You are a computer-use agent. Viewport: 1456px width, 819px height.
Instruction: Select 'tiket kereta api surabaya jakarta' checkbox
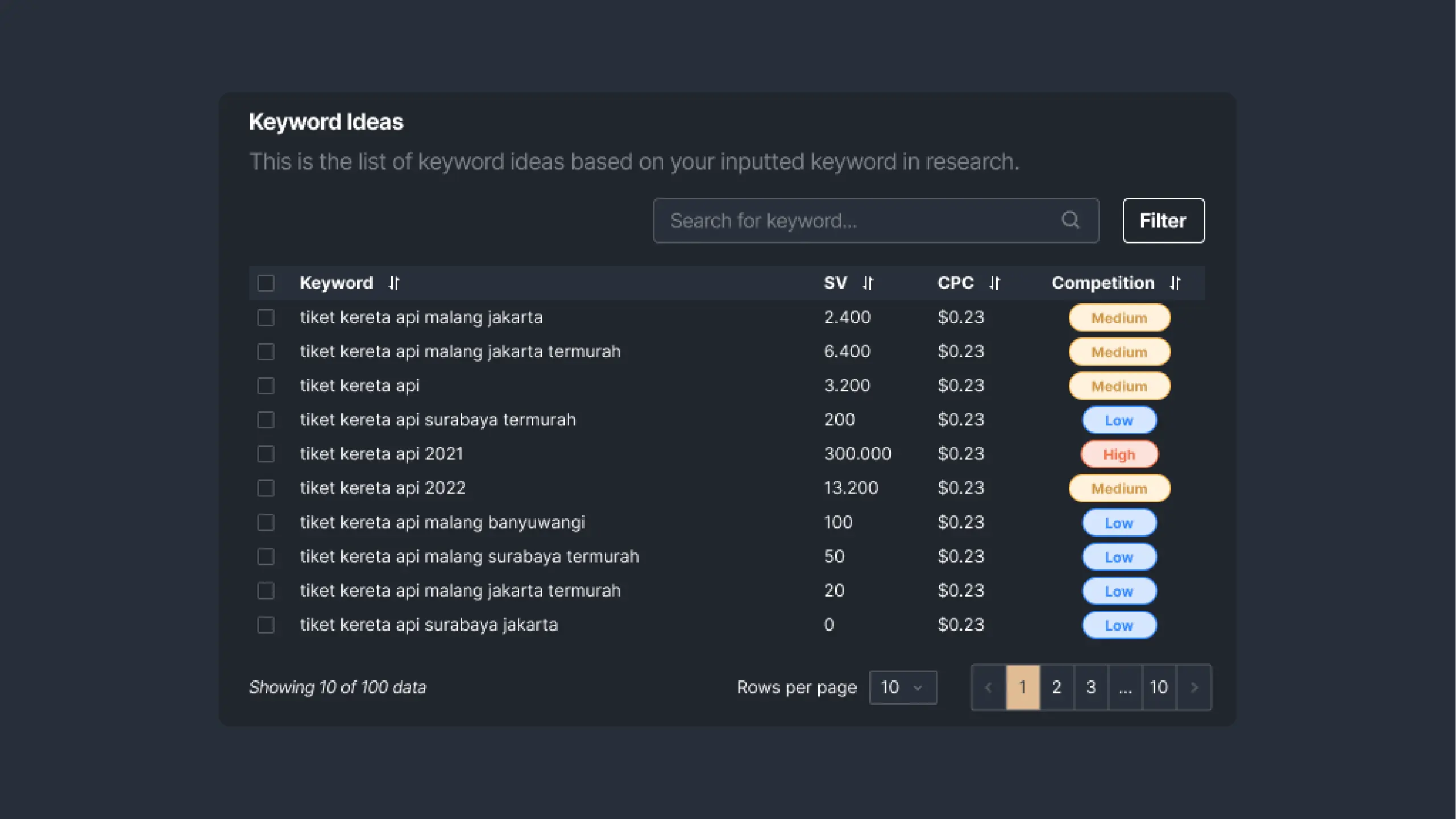266,624
